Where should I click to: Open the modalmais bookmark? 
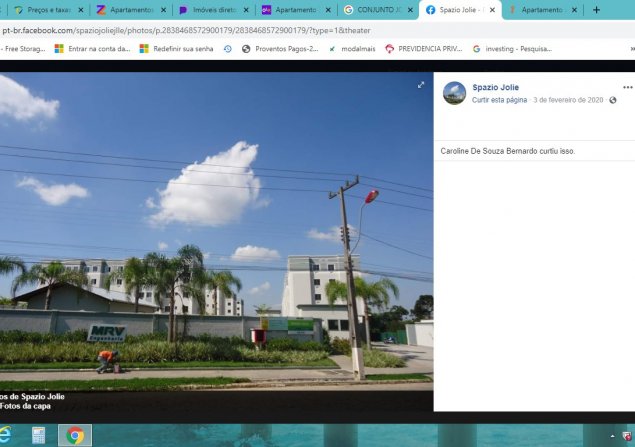pos(352,49)
